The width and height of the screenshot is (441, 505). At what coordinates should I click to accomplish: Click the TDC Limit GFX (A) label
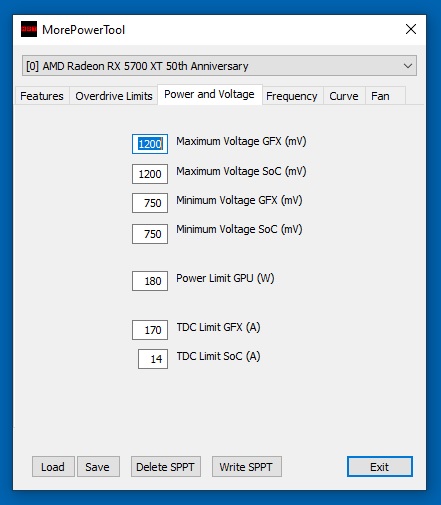(218, 327)
